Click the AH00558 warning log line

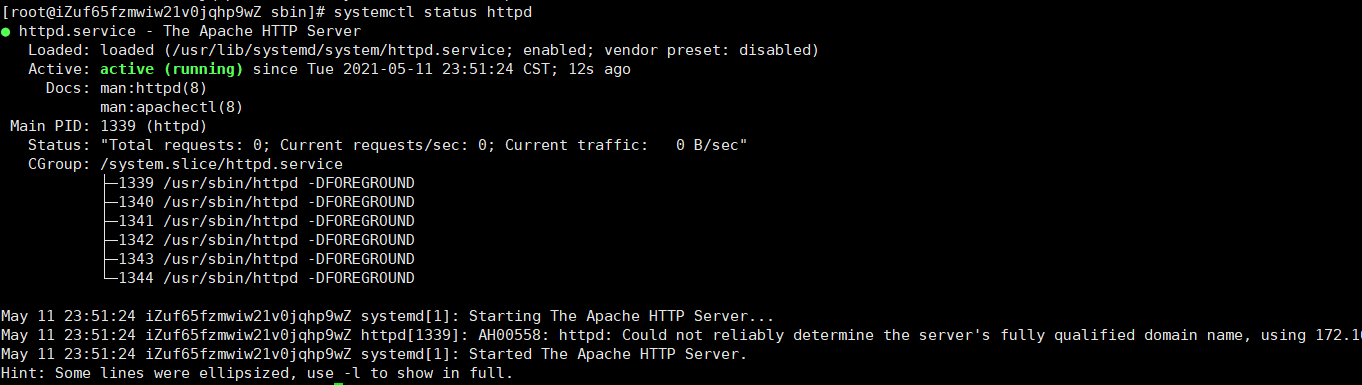coord(681,335)
